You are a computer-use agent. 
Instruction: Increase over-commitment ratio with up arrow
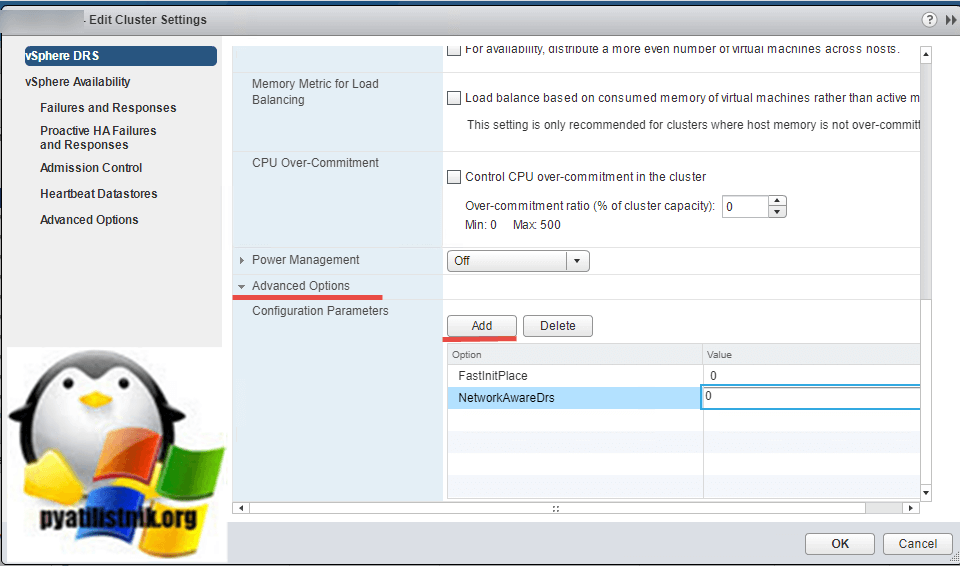tap(777, 201)
